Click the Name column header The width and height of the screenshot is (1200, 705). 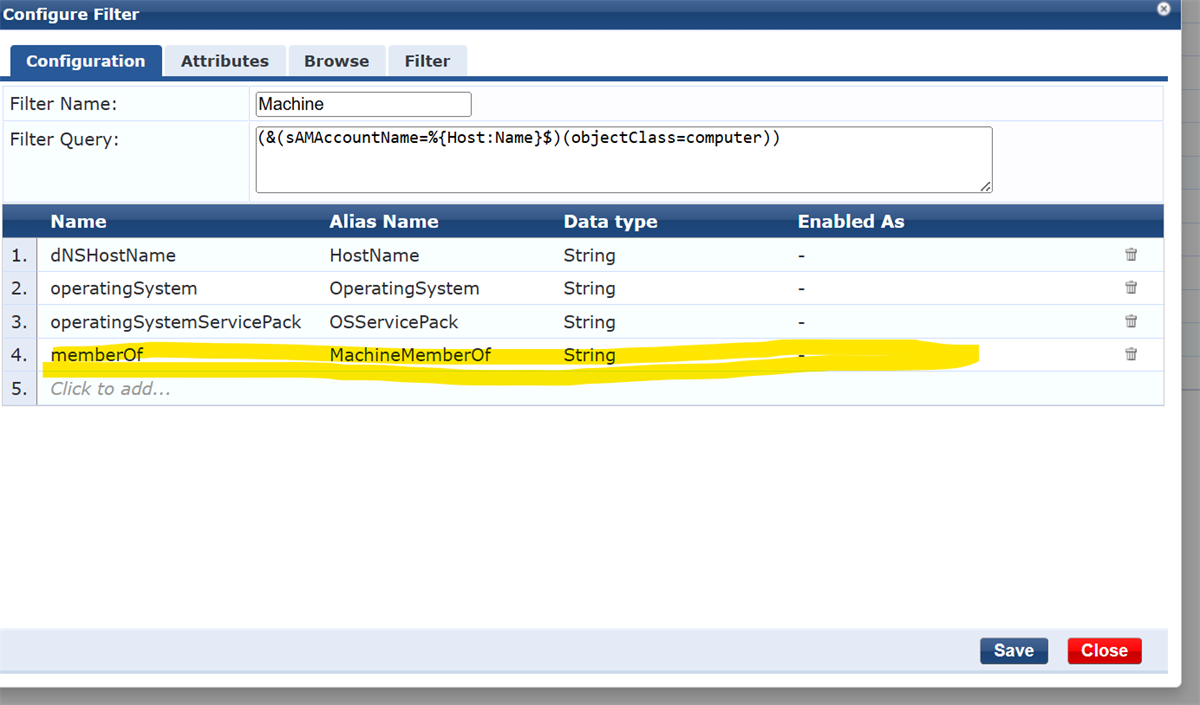(x=78, y=221)
